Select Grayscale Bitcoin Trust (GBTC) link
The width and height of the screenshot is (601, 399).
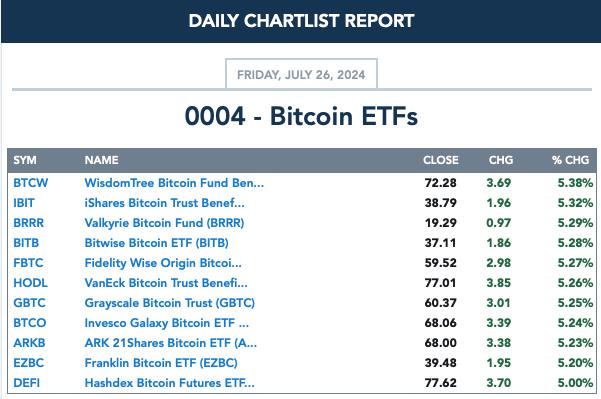[x=170, y=303]
